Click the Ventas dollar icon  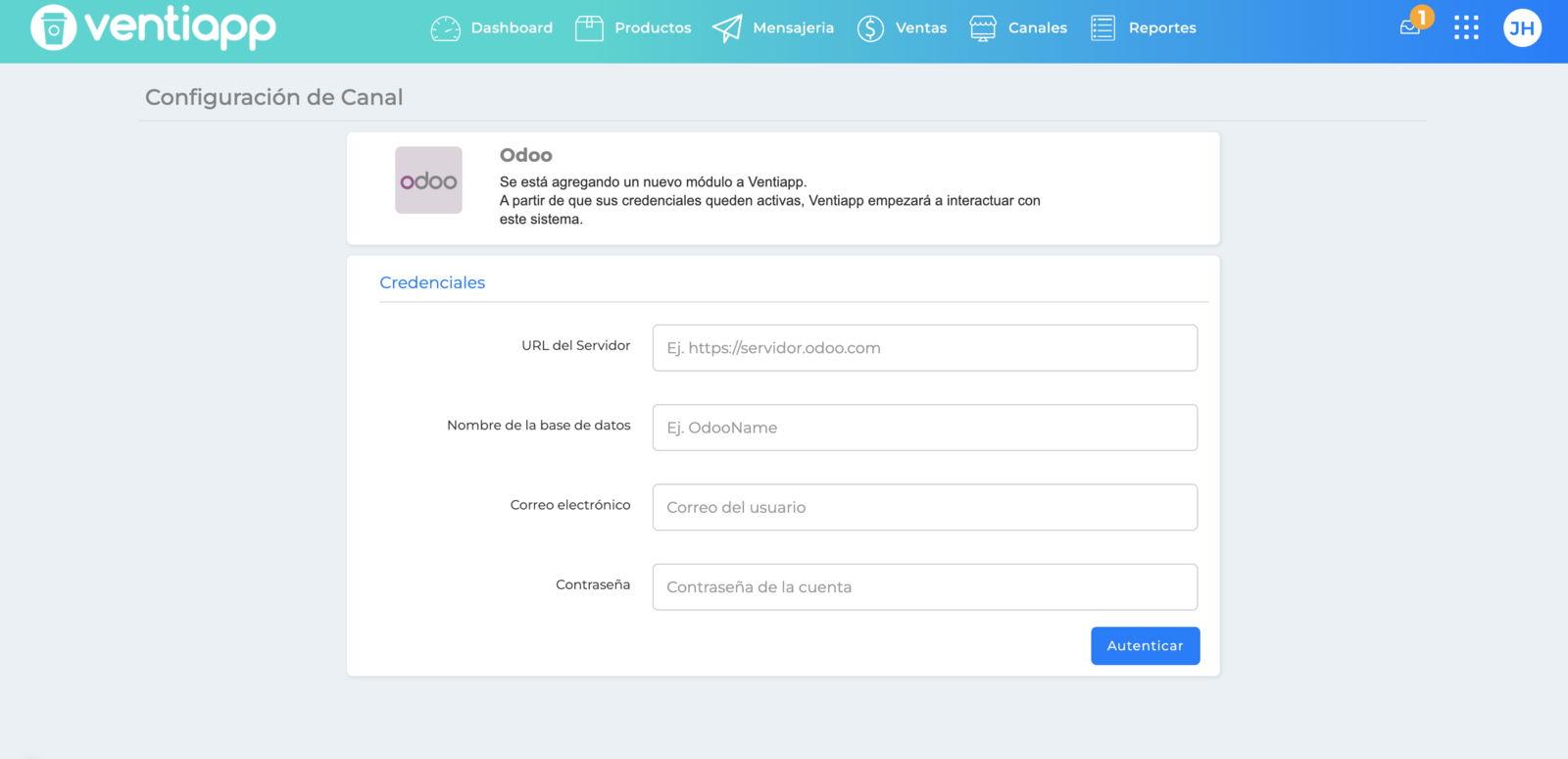coord(870,28)
